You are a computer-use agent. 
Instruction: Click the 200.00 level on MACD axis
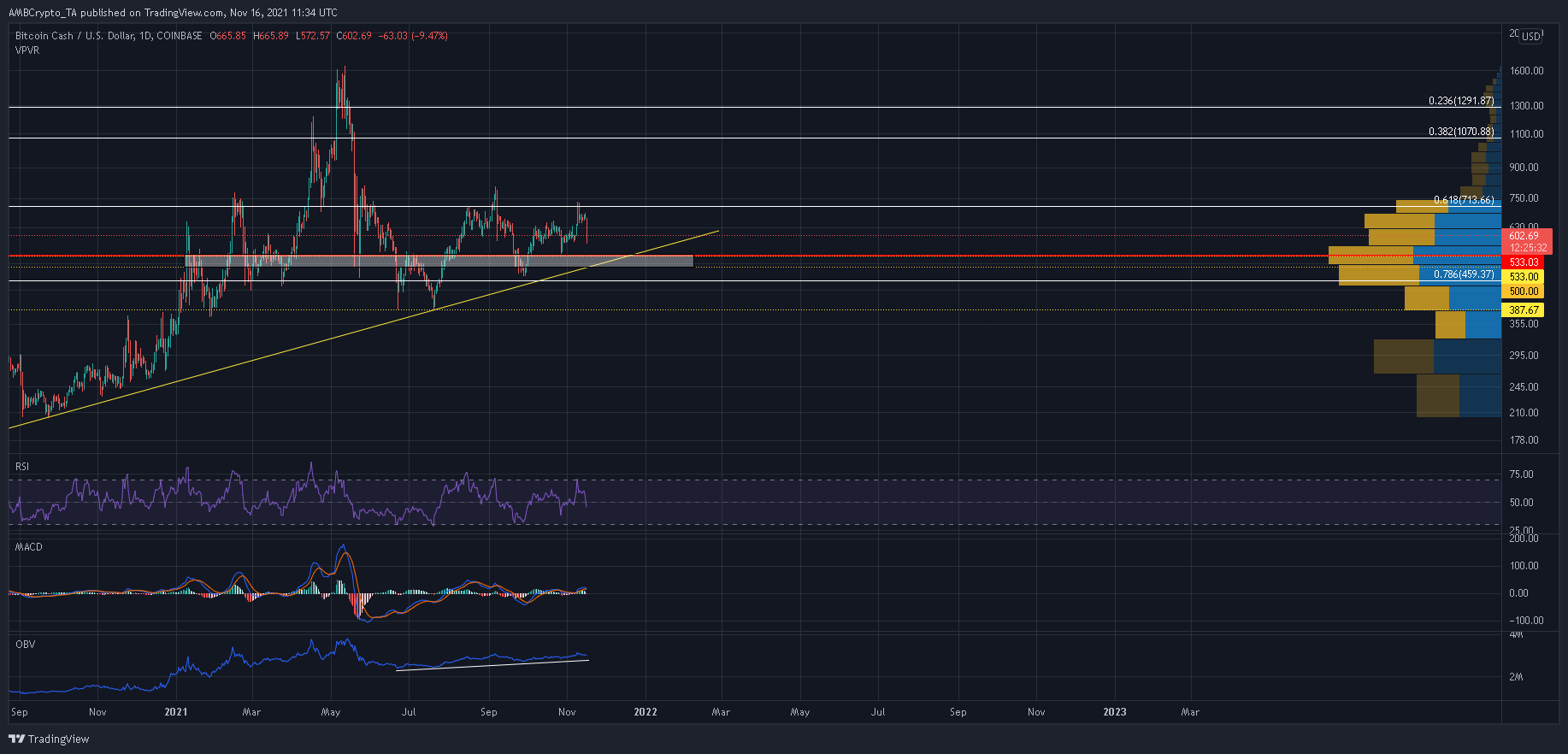coord(1524,539)
